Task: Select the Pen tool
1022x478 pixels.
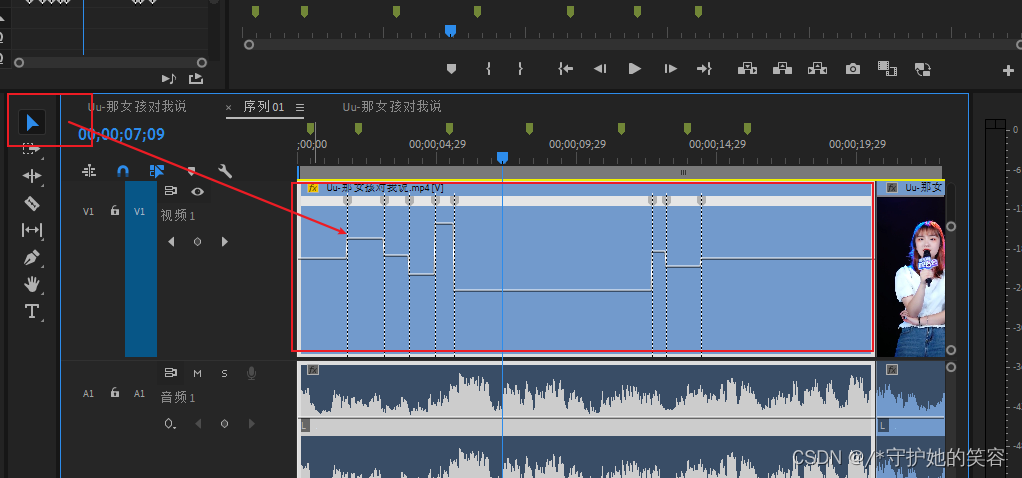Action: click(32, 258)
